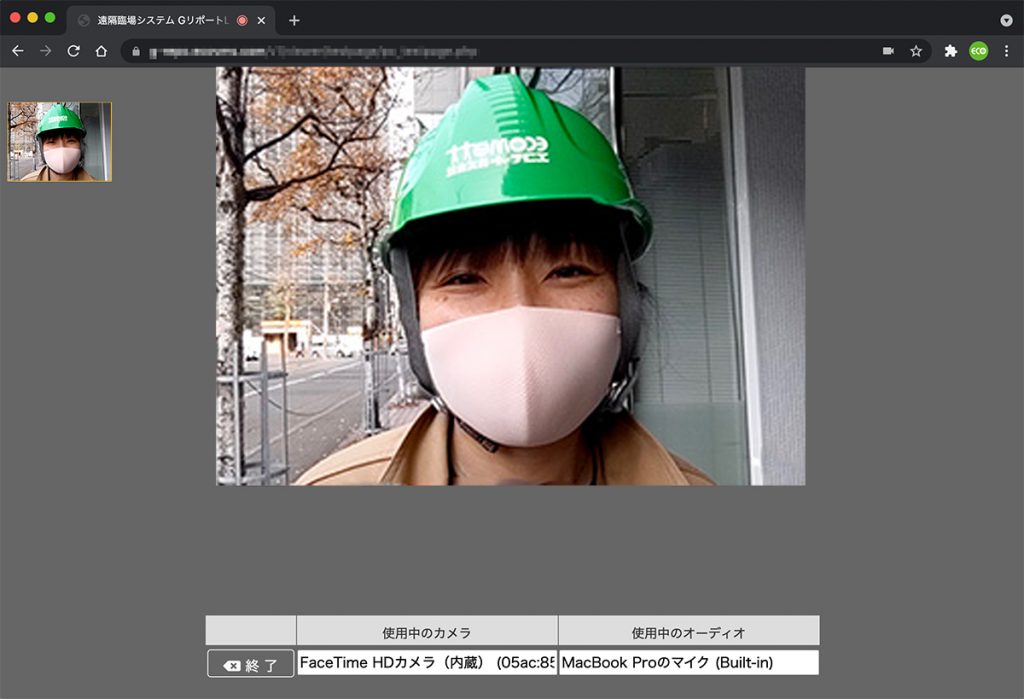
Task: Bookmark this page with the star icon
Action: tap(916, 51)
